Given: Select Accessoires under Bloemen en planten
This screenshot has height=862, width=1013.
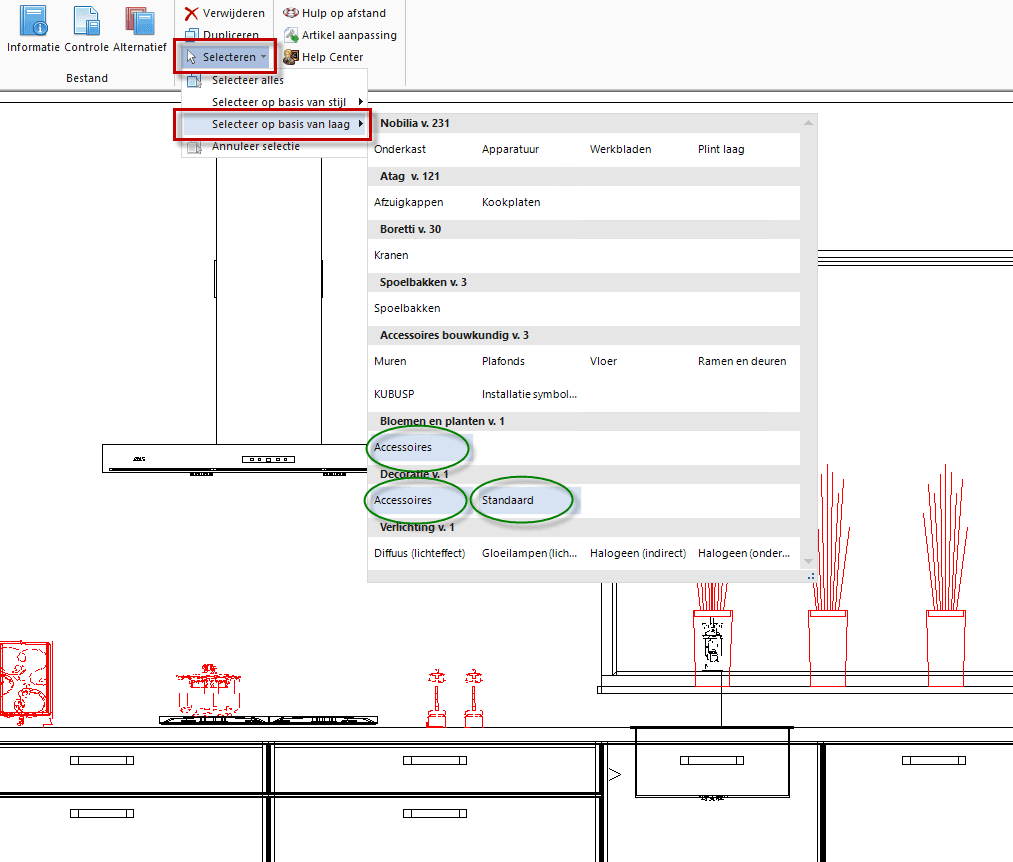Looking at the screenshot, I should (403, 447).
